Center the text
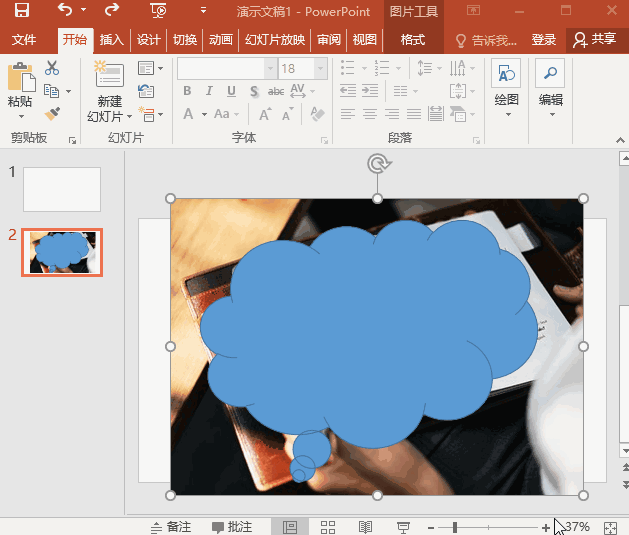This screenshot has width=629, height=535. pos(370,114)
